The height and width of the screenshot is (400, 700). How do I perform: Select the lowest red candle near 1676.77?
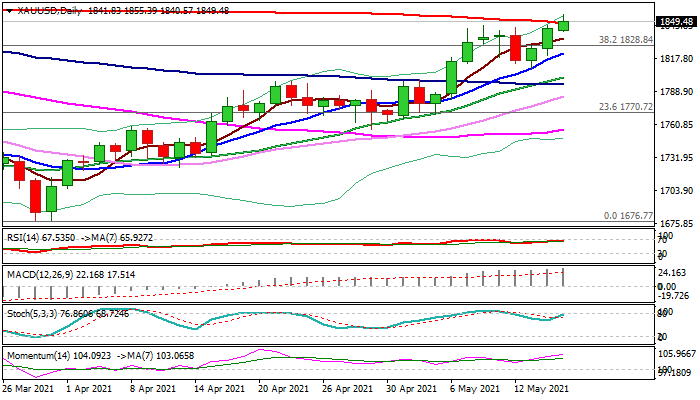coord(36,195)
